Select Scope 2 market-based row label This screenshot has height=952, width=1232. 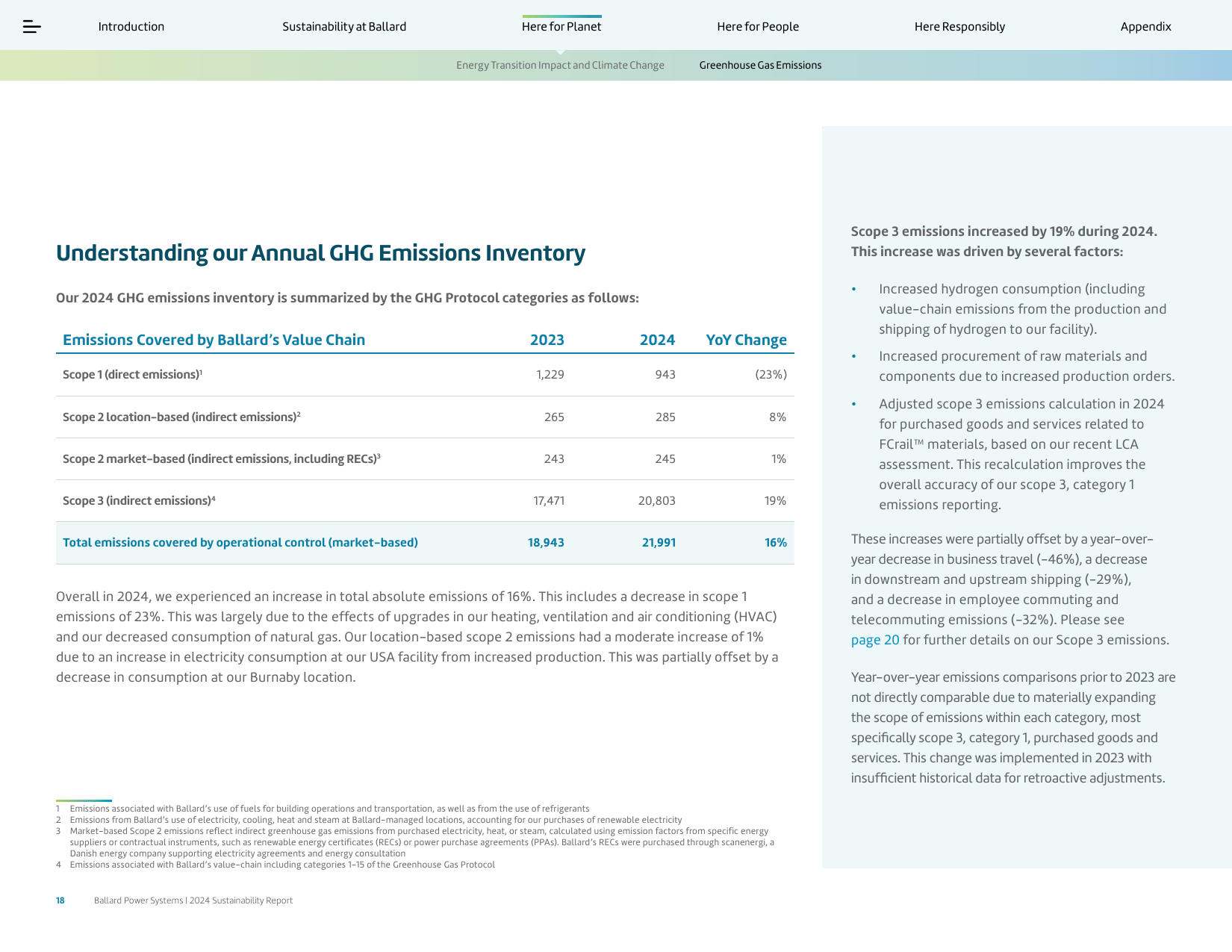coord(222,458)
